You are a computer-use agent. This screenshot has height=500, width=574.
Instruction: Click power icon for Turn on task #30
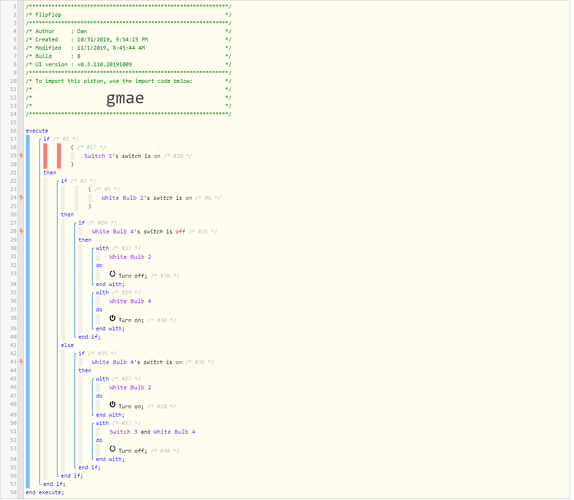click(112, 318)
